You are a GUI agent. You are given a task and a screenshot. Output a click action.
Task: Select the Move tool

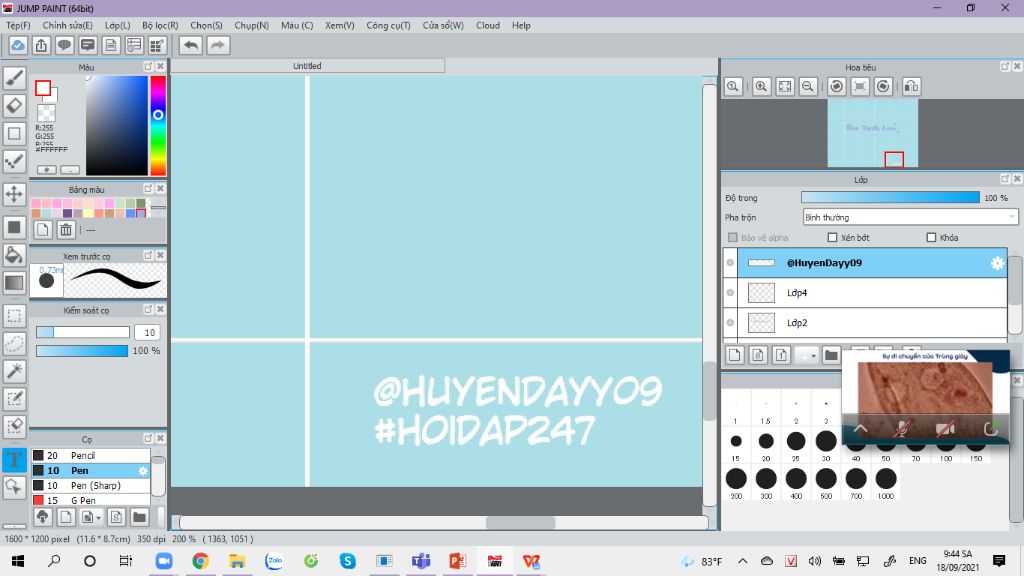[14, 194]
